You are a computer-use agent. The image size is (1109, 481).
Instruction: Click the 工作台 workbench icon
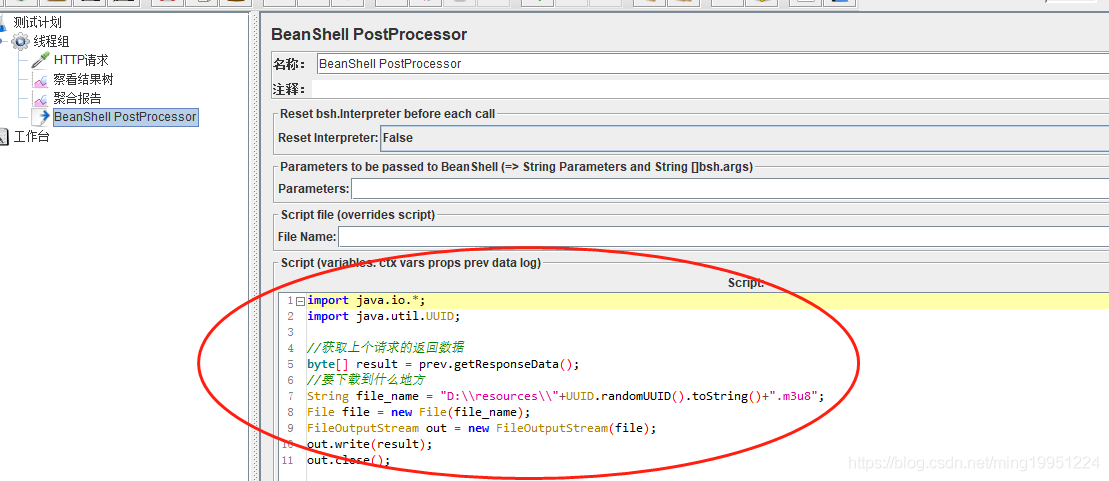tap(3, 136)
